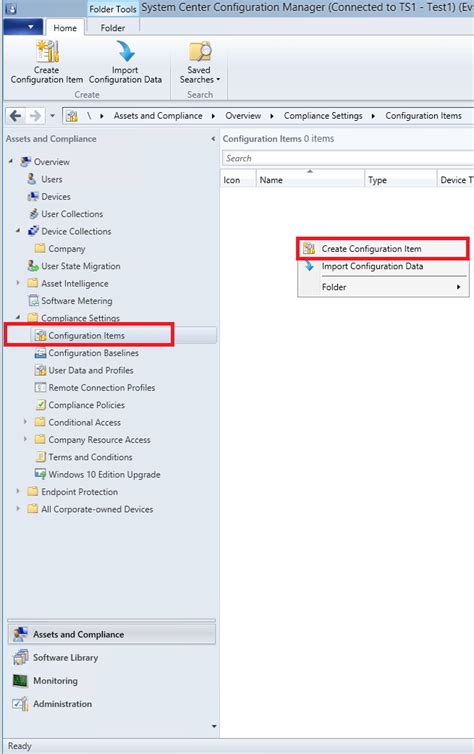
Task: Select Device Collections node icon
Action: [33, 231]
